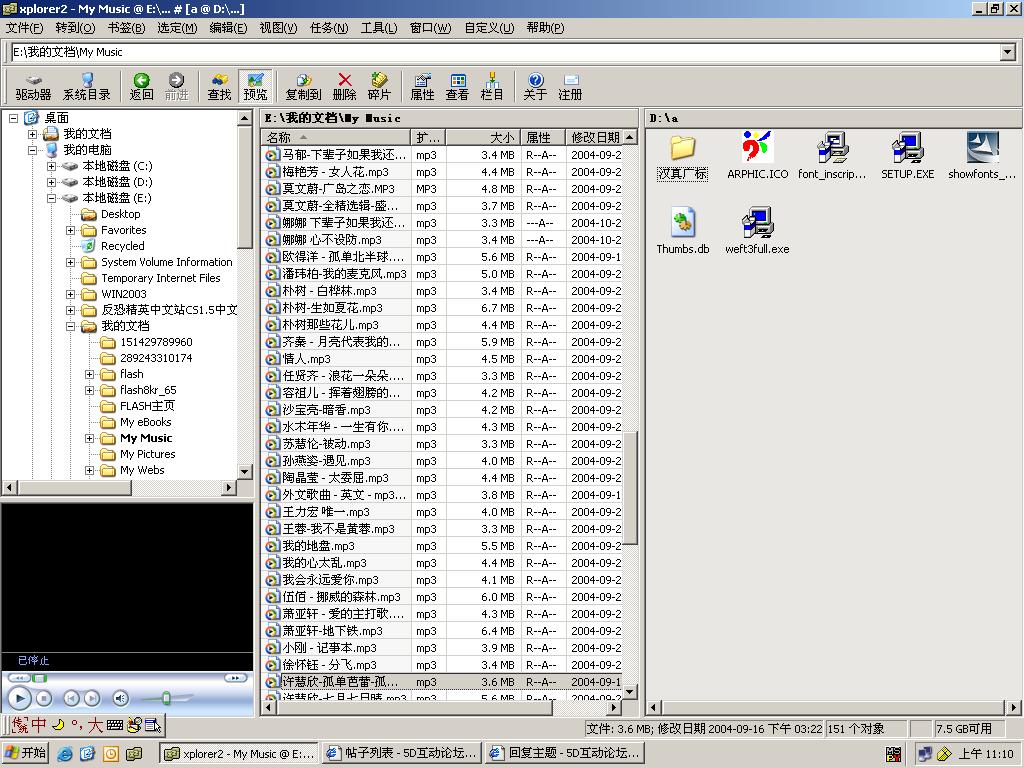This screenshot has width=1024, height=768.
Task: Open the 视图(V) view menu
Action: click(x=278, y=27)
